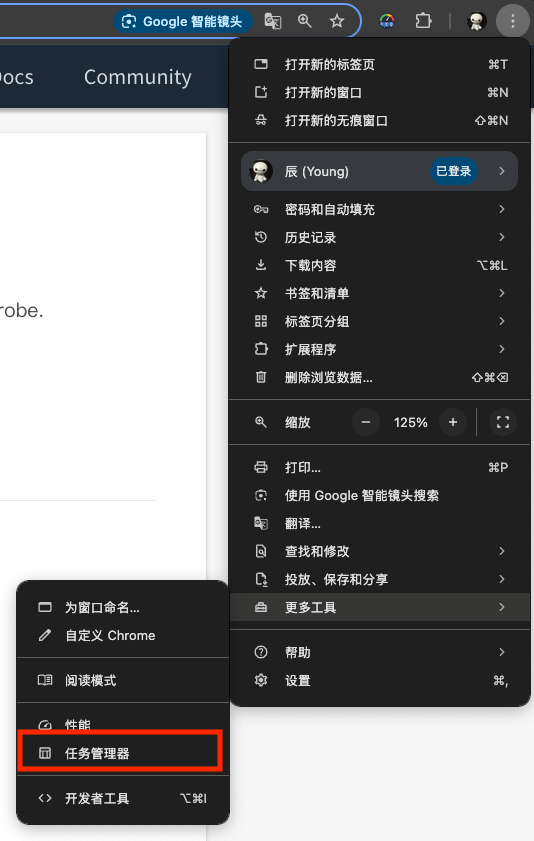Click the colorful extension icon in toolbar

[387, 21]
